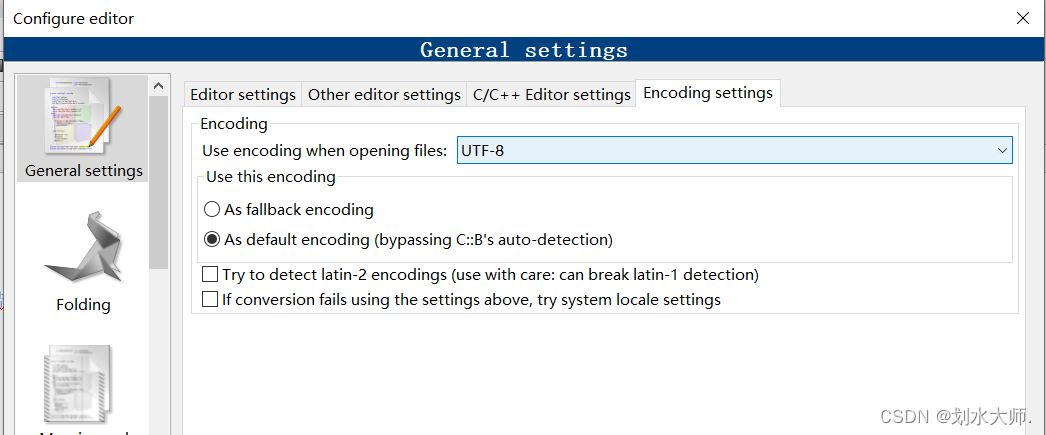Image resolution: width=1046 pixels, height=435 pixels.
Task: Click the blue General settings title banner
Action: click(523, 50)
